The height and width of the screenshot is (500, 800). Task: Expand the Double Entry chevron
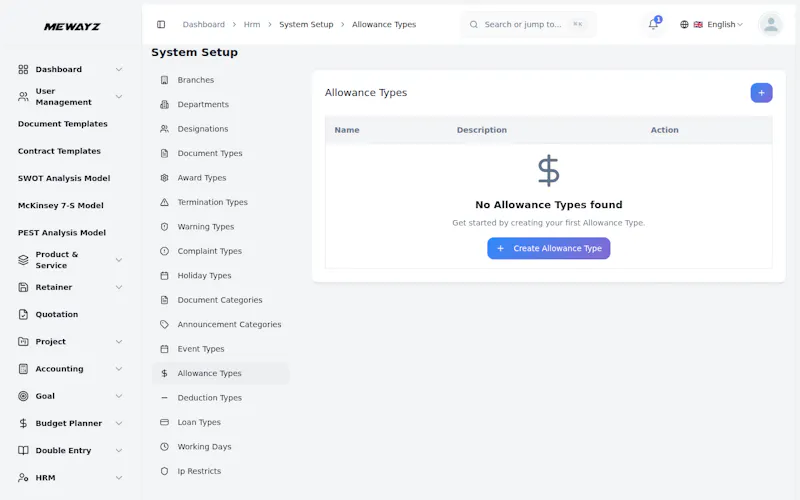[119, 451]
